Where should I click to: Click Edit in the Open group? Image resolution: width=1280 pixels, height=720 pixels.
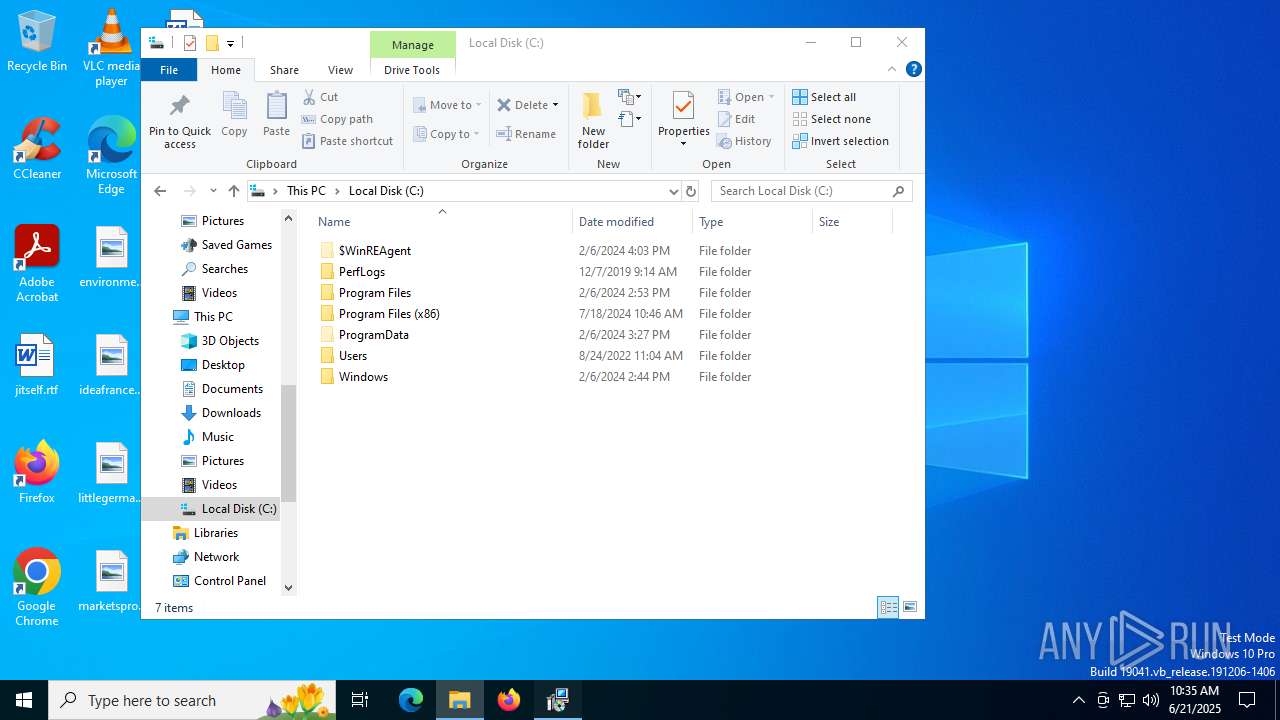(736, 119)
